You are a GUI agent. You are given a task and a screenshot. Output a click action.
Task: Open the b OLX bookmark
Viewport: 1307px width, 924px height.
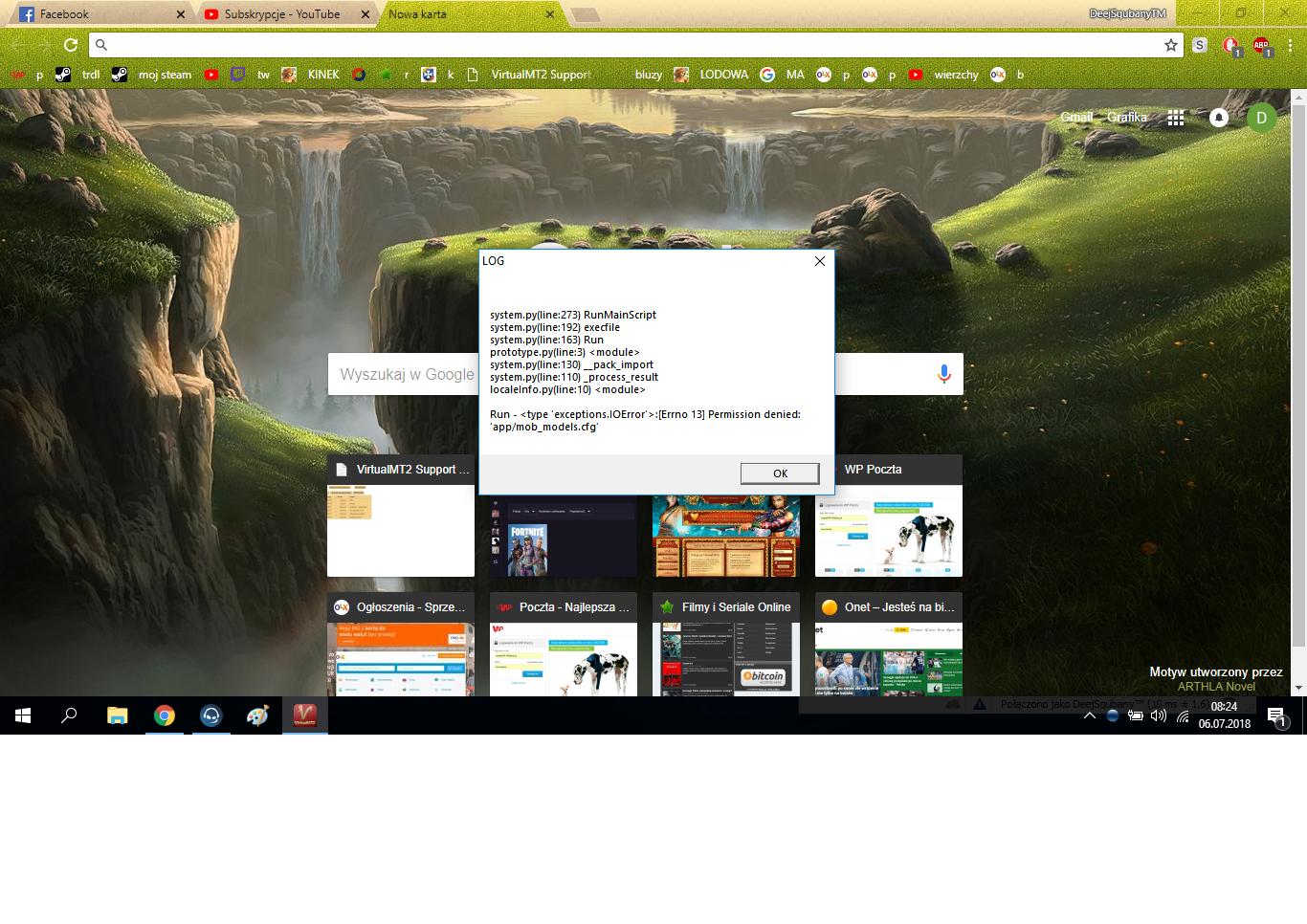tap(1008, 75)
